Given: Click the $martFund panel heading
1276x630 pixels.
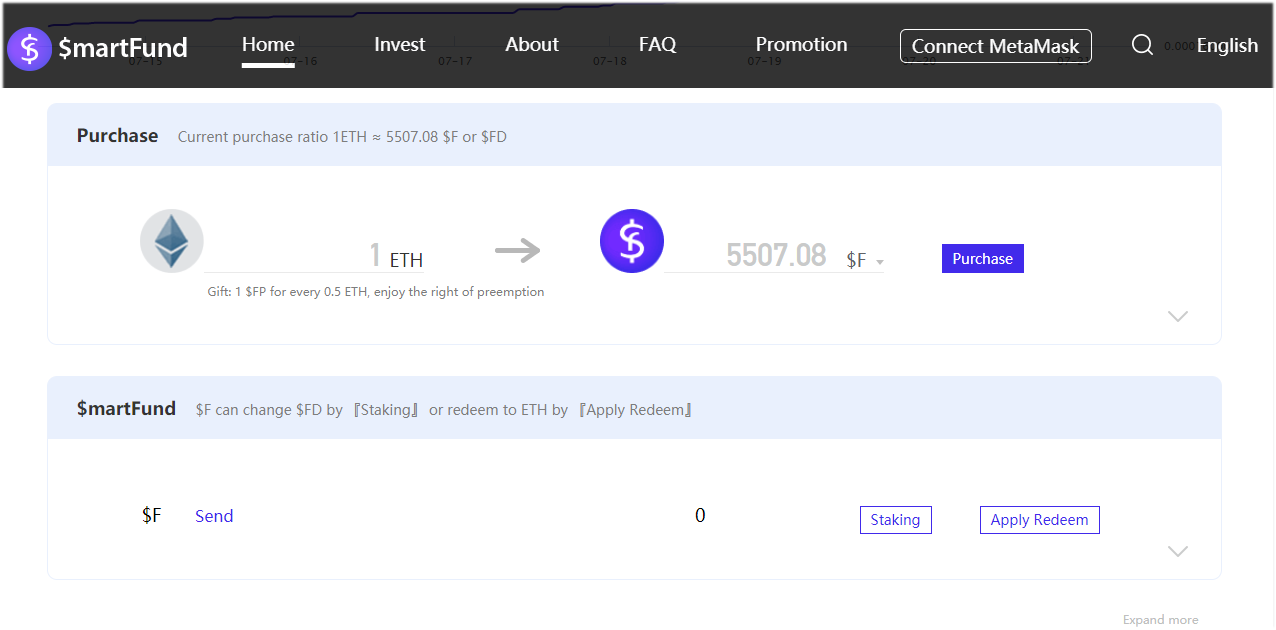Looking at the screenshot, I should [126, 409].
